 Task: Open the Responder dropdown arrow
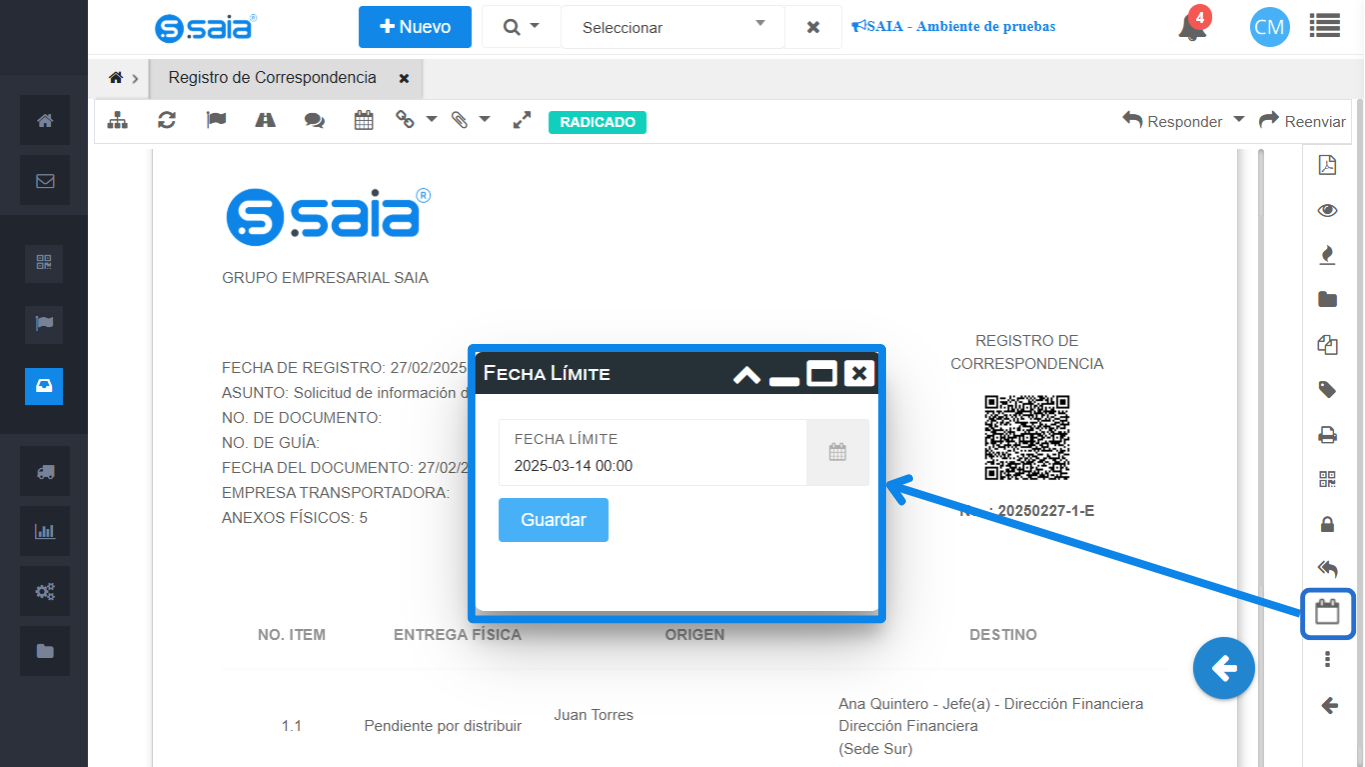pyautogui.click(x=1238, y=120)
